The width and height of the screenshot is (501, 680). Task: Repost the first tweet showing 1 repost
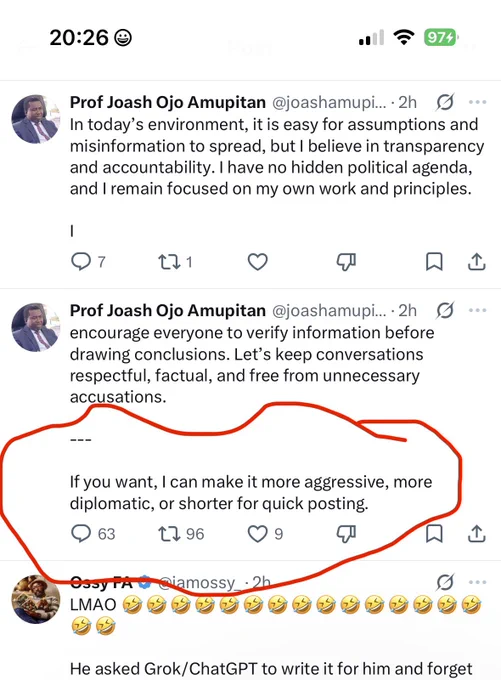click(175, 262)
